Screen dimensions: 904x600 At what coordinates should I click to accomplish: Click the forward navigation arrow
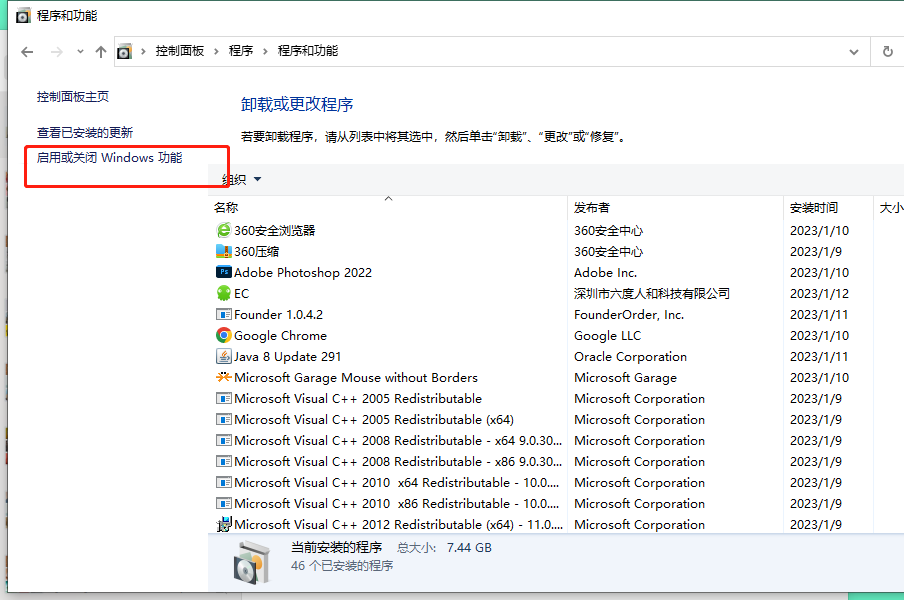coord(56,52)
